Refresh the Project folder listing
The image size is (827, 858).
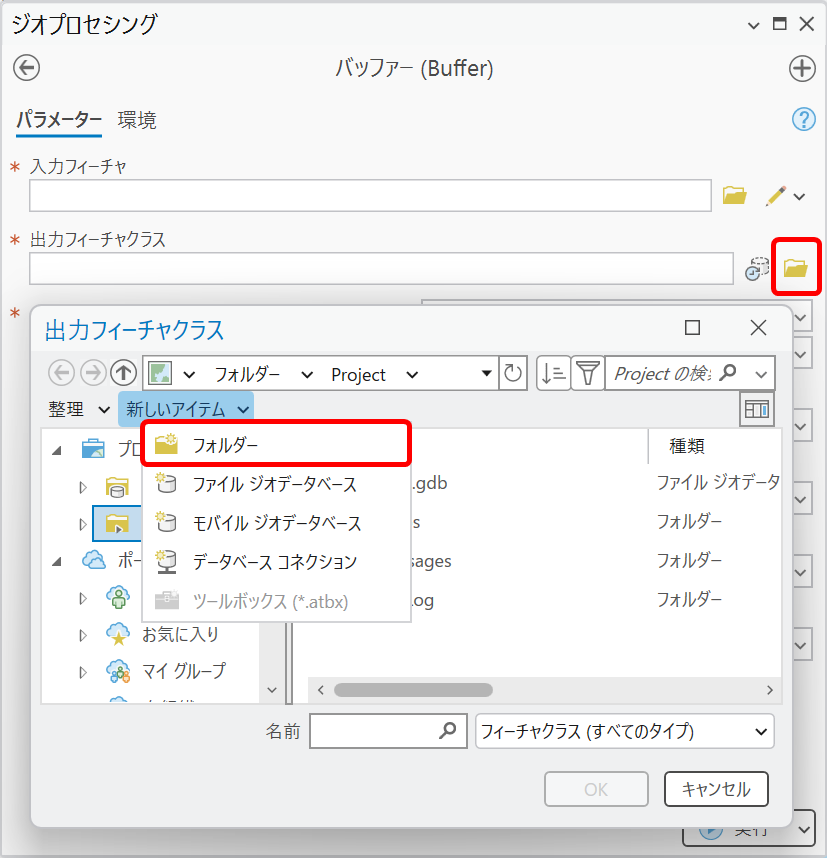click(513, 374)
